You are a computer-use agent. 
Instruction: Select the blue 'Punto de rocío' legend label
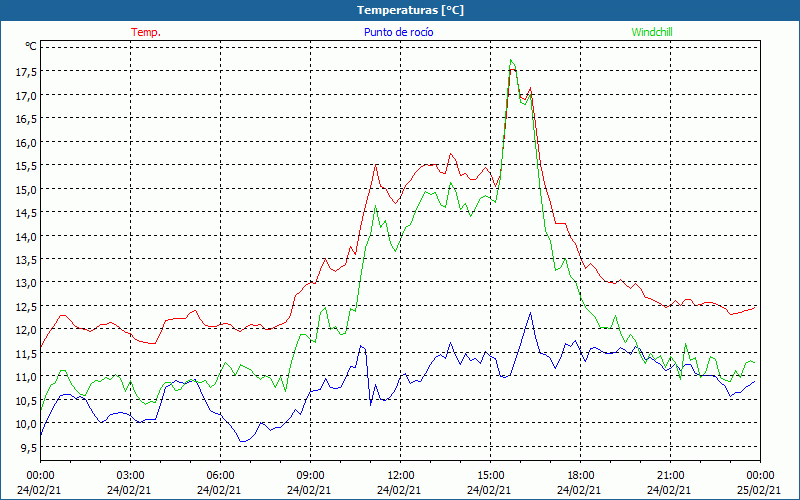coord(398,32)
